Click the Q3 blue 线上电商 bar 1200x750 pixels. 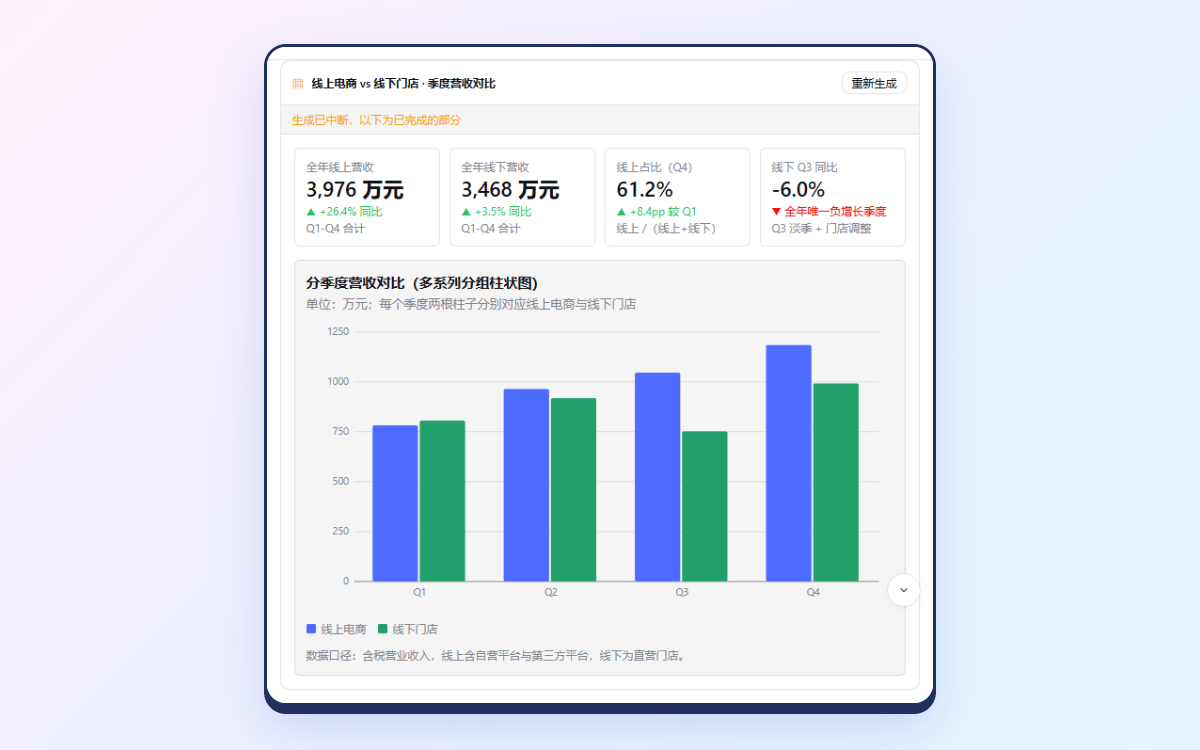tap(657, 477)
